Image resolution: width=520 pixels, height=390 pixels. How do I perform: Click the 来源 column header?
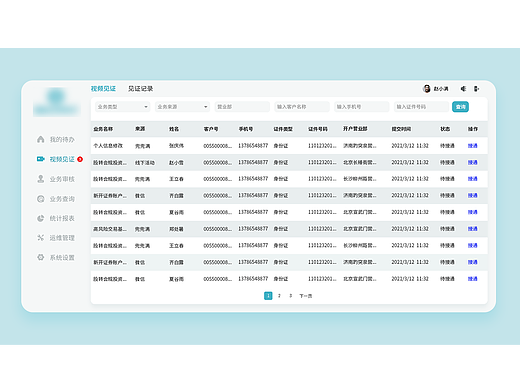[140, 129]
